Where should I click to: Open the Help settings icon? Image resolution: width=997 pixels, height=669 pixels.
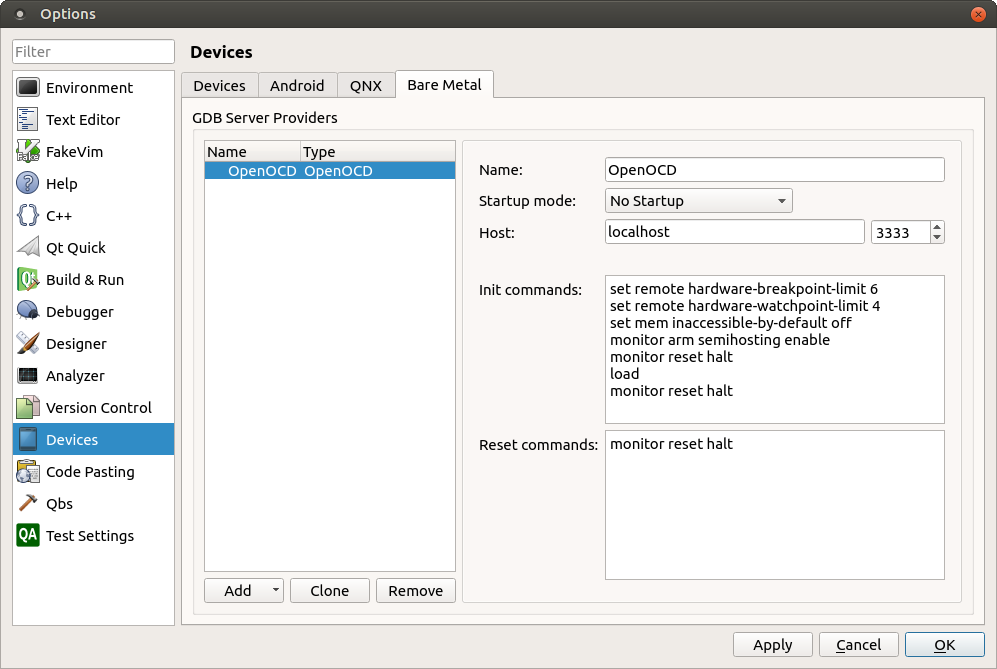coord(28,184)
